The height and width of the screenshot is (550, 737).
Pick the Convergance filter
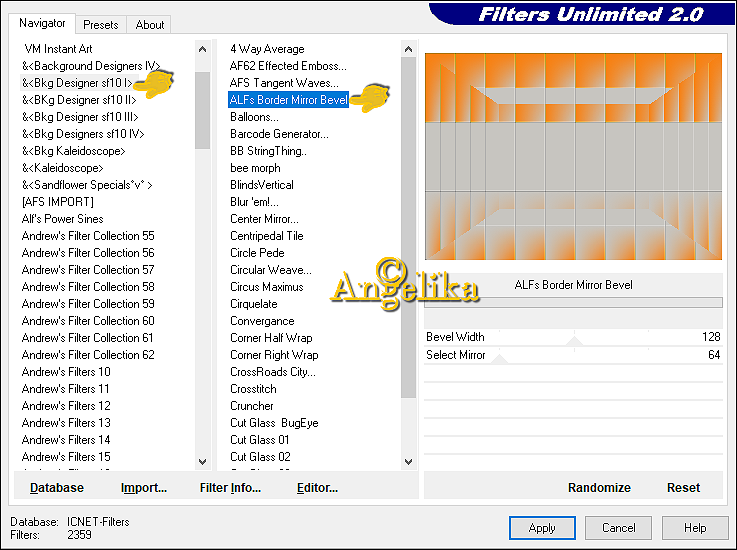point(262,321)
